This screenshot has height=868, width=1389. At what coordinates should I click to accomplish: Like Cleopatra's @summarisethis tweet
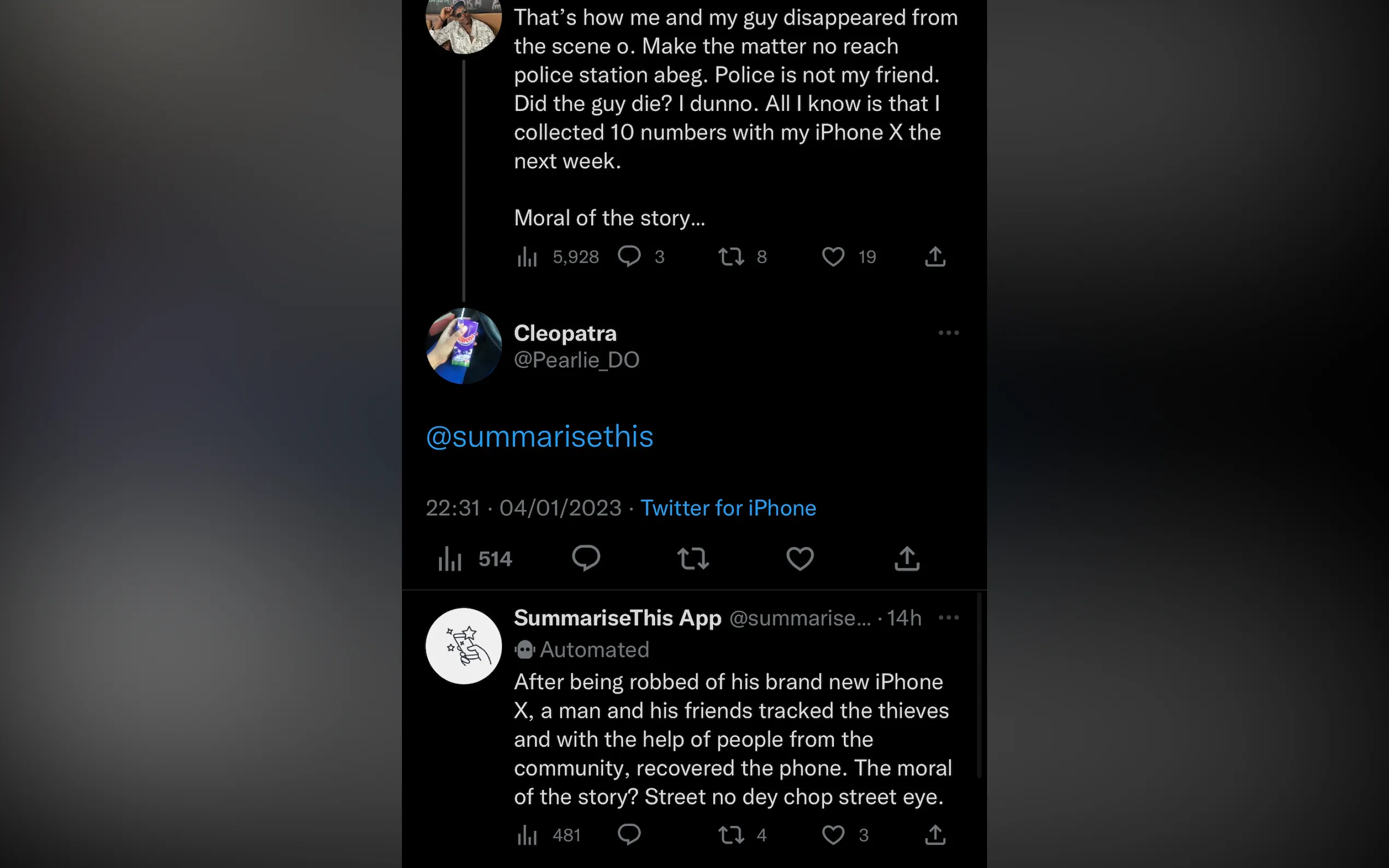click(x=800, y=559)
